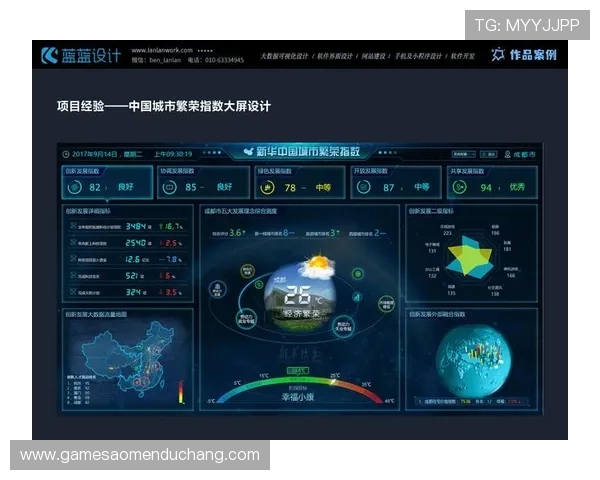Click the central 26℃ city globe image
Screen dimensions: 600x480
pyautogui.click(x=300, y=297)
